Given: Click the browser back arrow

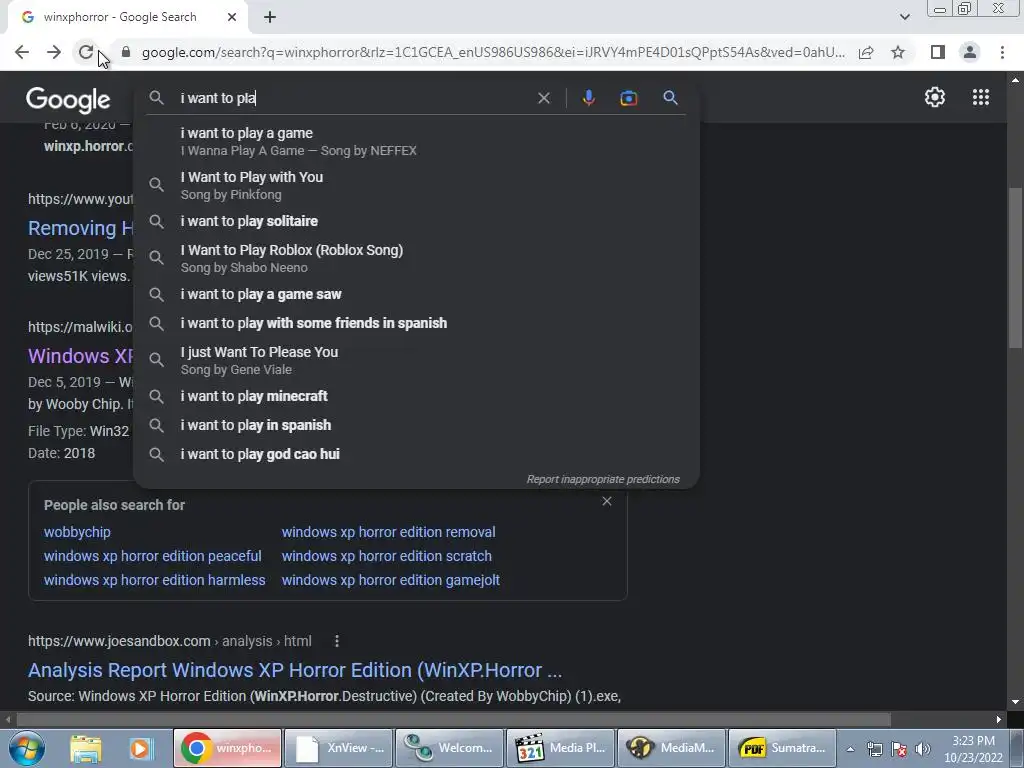Looking at the screenshot, I should tap(22, 52).
